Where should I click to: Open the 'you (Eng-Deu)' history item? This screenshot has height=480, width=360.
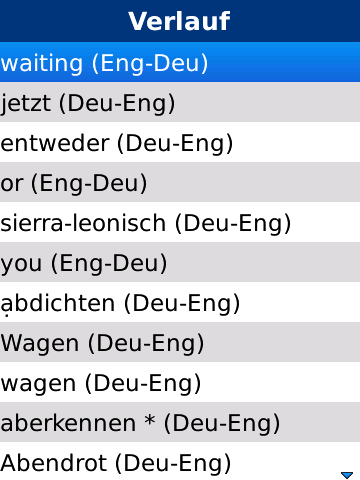[x=180, y=262]
